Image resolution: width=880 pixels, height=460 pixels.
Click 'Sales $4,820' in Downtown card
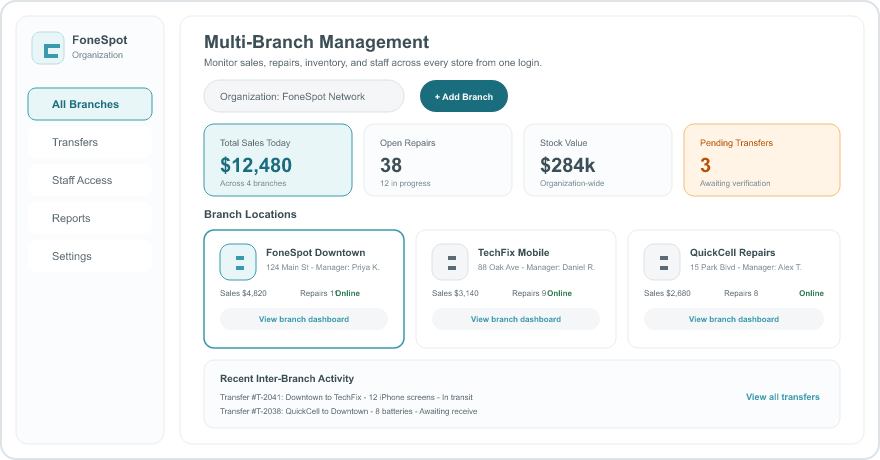pyautogui.click(x=243, y=293)
